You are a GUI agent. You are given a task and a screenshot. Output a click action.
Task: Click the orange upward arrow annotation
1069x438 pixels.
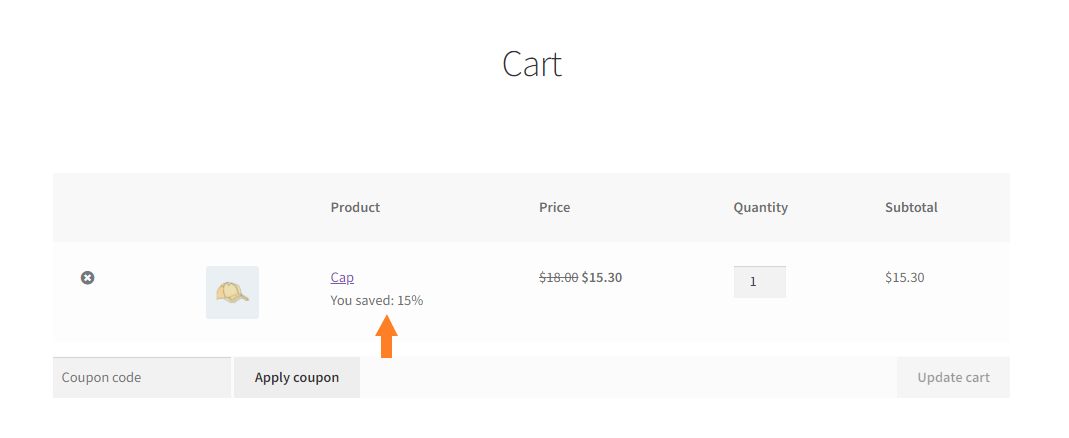pyautogui.click(x=387, y=336)
